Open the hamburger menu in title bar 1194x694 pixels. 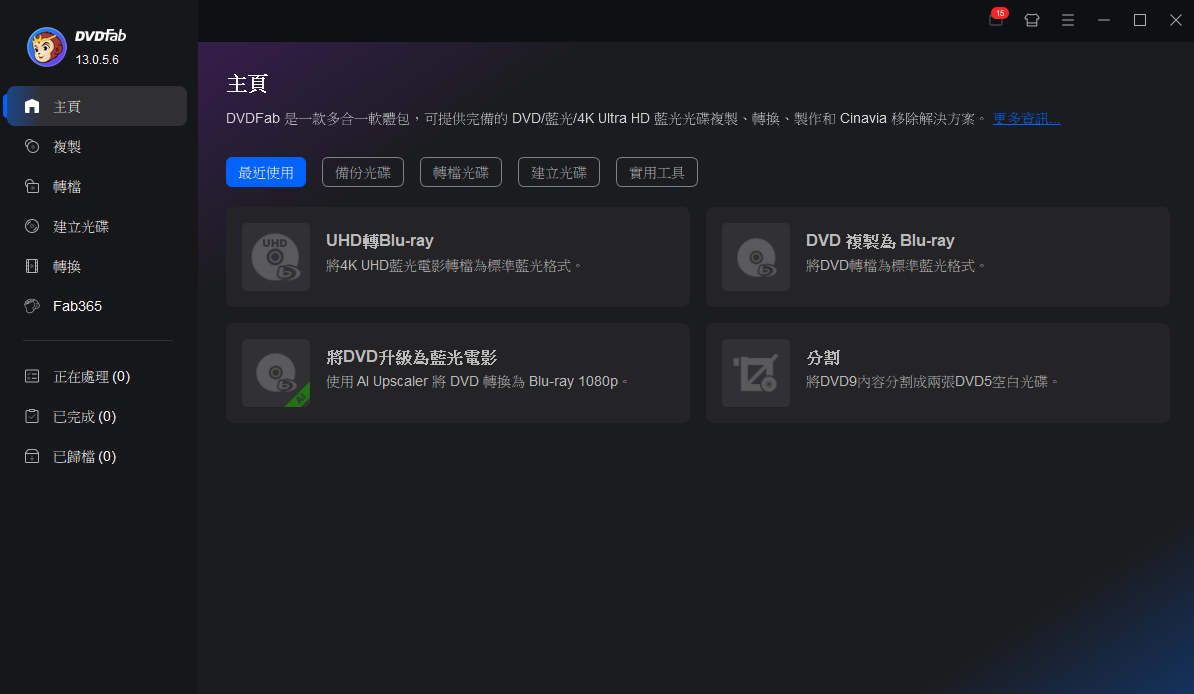point(1068,21)
